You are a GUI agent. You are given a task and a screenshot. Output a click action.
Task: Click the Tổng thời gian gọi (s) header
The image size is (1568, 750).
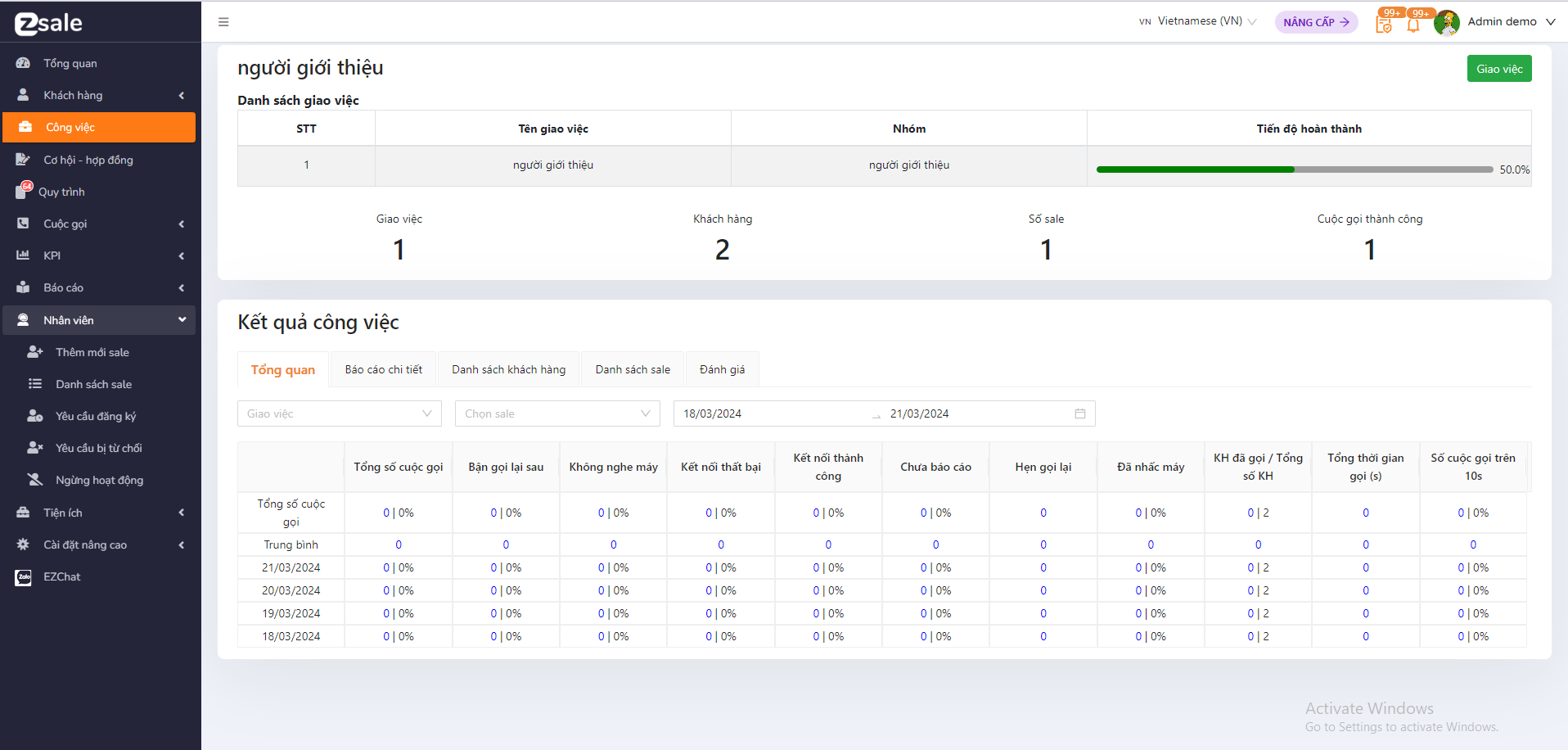pyautogui.click(x=1366, y=467)
